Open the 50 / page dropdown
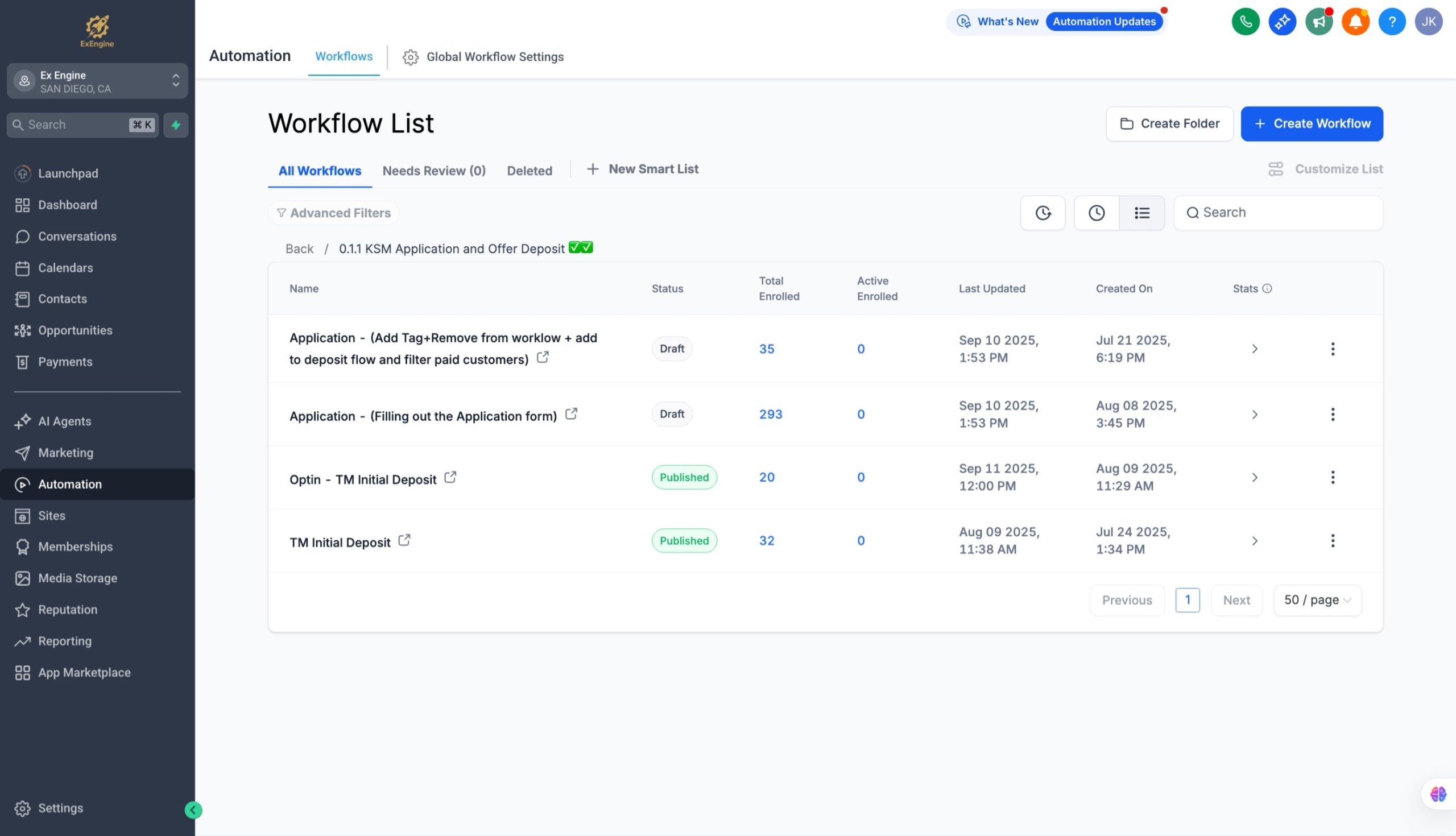1456x836 pixels. point(1317,600)
